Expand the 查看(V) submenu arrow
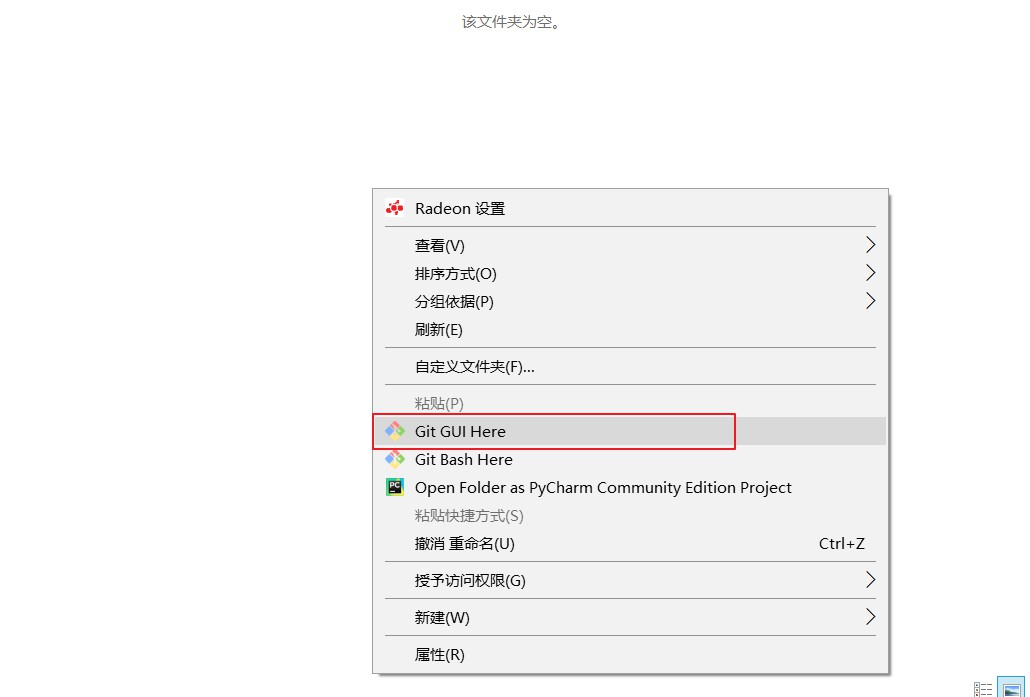The width and height of the screenshot is (1030, 697). (870, 245)
